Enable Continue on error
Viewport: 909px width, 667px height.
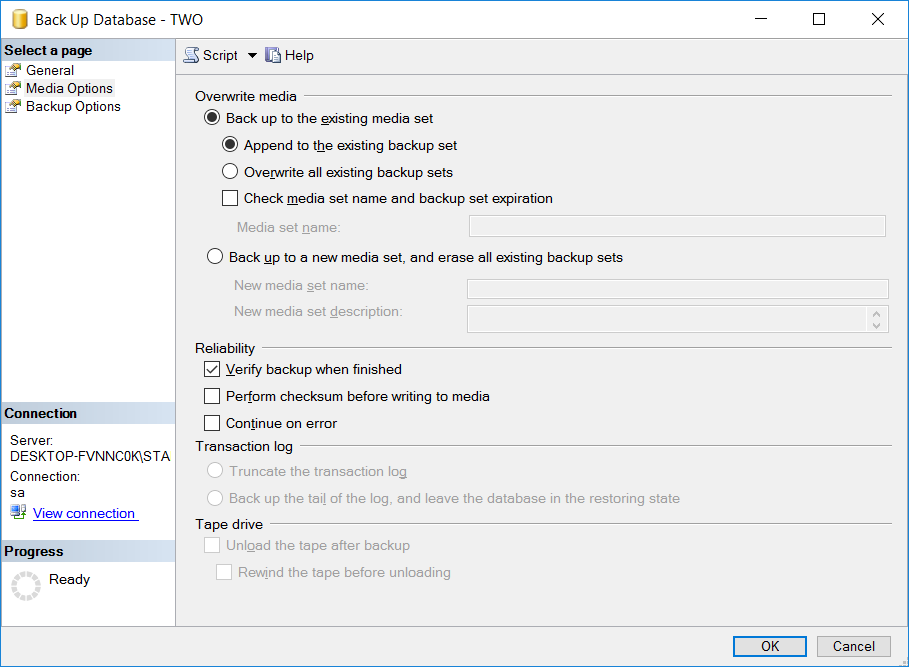point(212,423)
